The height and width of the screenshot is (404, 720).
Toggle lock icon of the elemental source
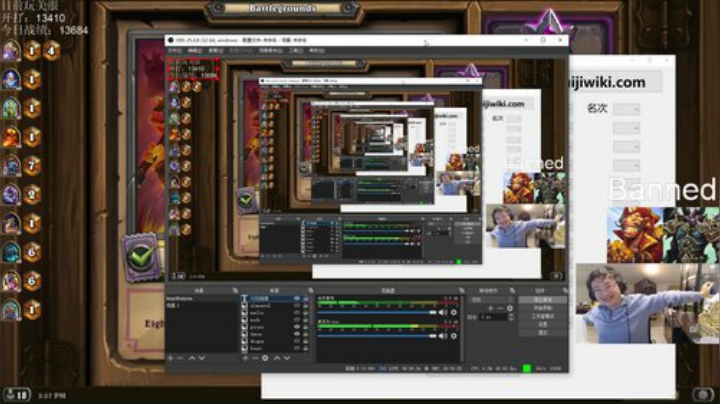[x=305, y=306]
